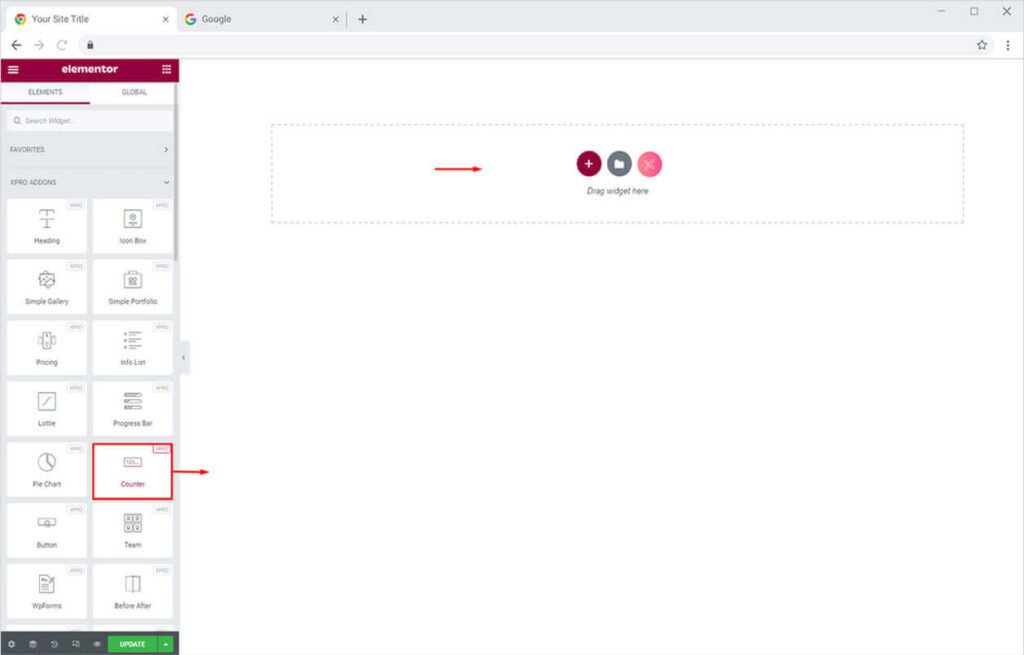Choose the Lottie widget

[x=46, y=410]
